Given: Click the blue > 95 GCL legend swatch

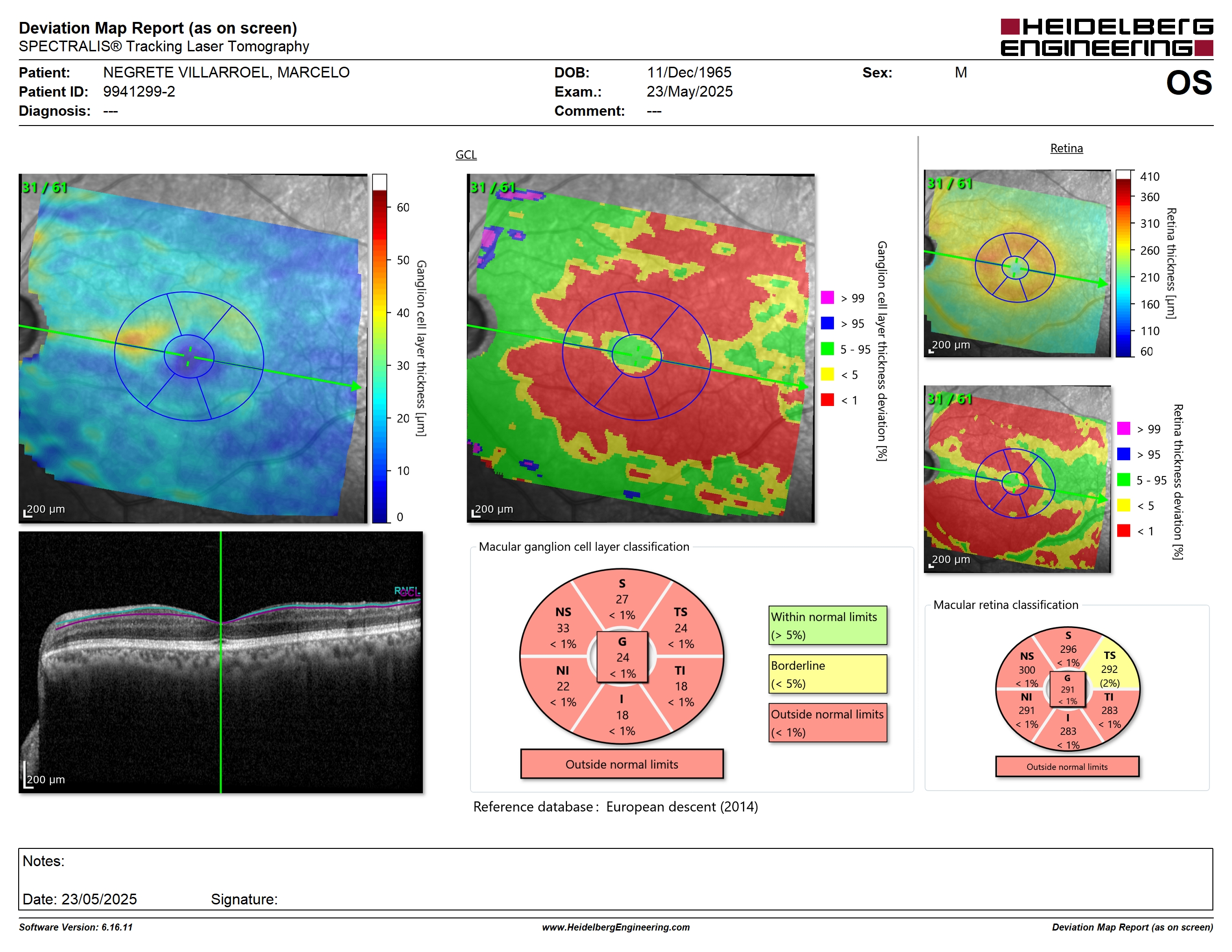Looking at the screenshot, I should 827,323.
